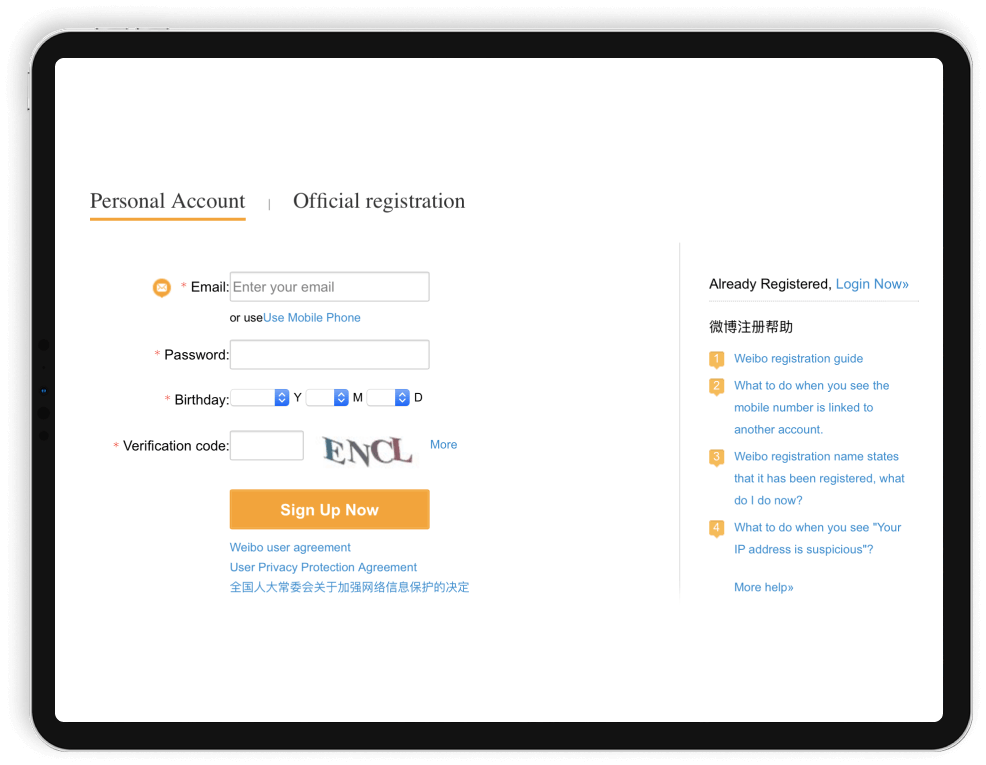
Task: Click the 微博注册帮助 heading text
Action: tap(751, 327)
